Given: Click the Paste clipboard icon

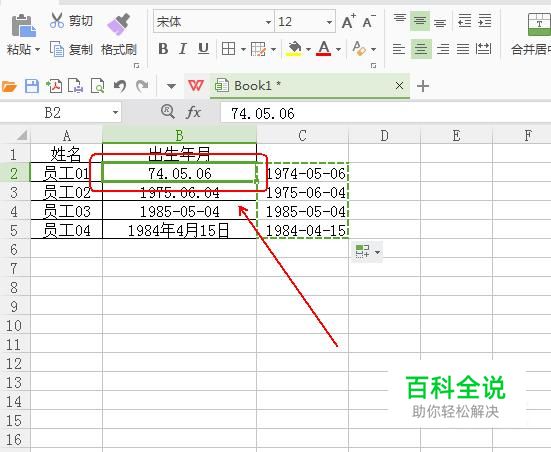Looking at the screenshot, I should [x=23, y=26].
